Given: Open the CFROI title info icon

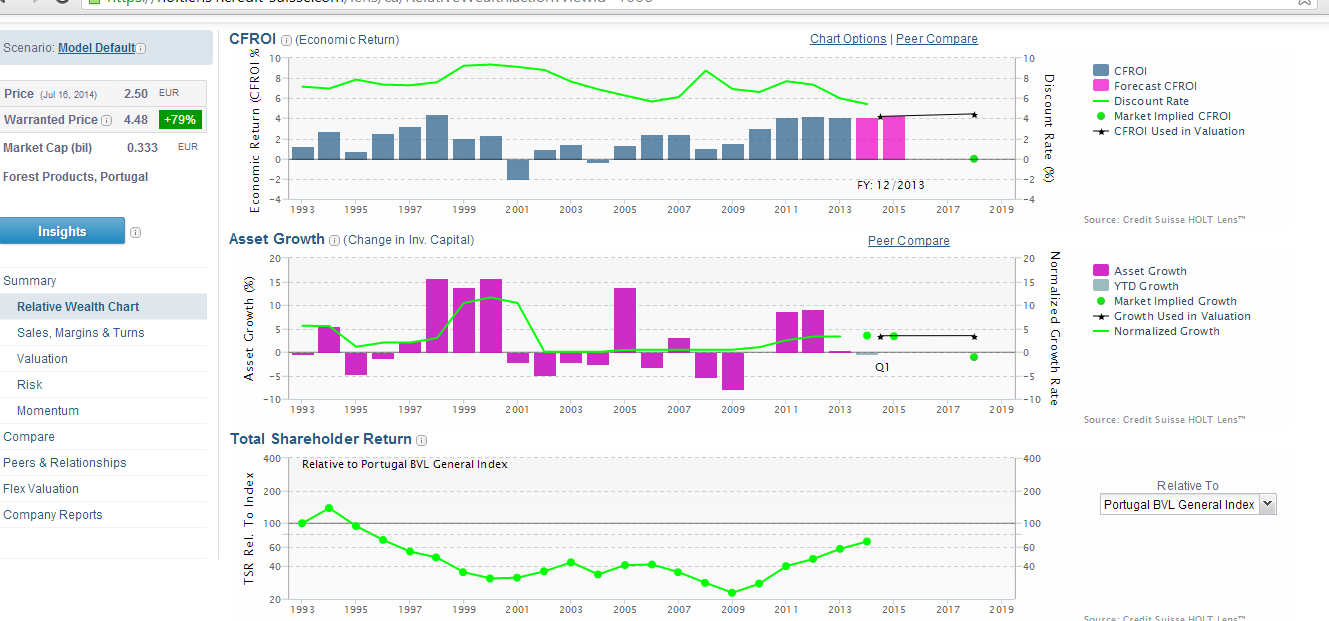Looking at the screenshot, I should 286,40.
